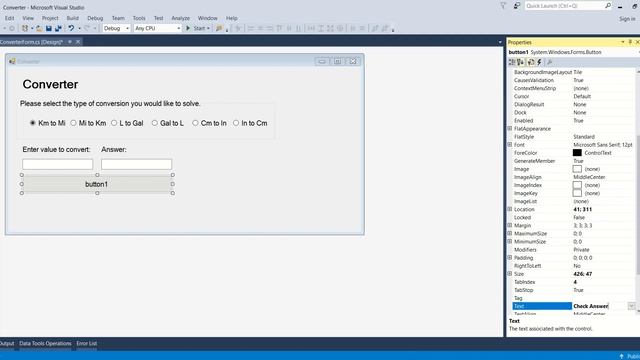
Task: Select button1 on the form designer
Action: pos(97,184)
